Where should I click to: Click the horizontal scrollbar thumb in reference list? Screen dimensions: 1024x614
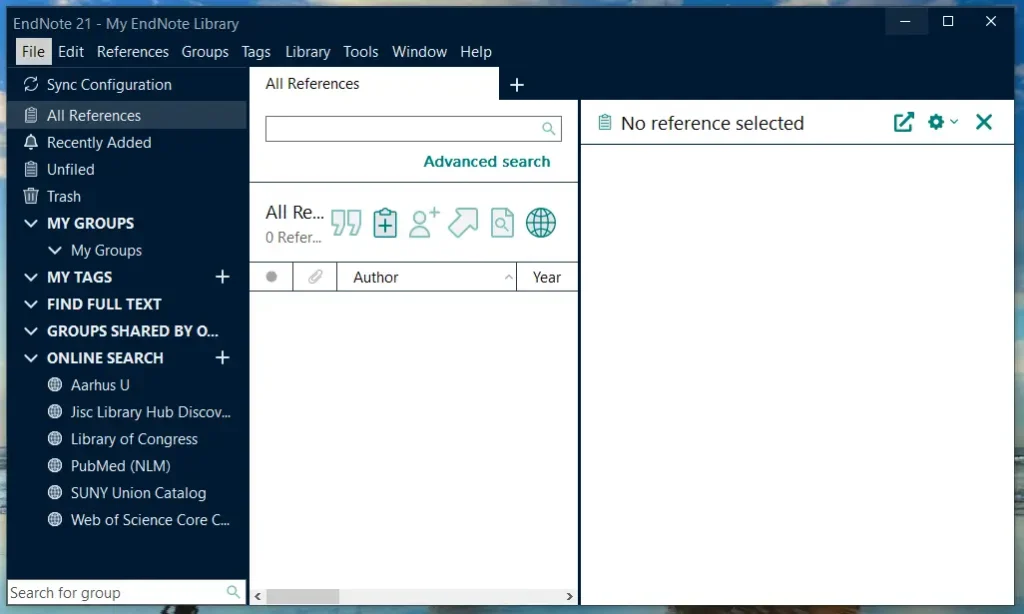point(302,596)
